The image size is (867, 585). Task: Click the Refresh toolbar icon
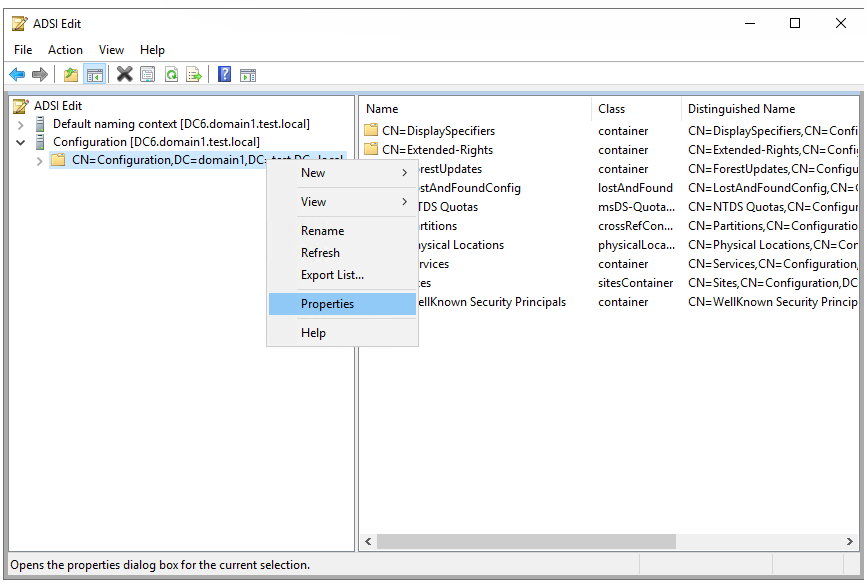170,74
